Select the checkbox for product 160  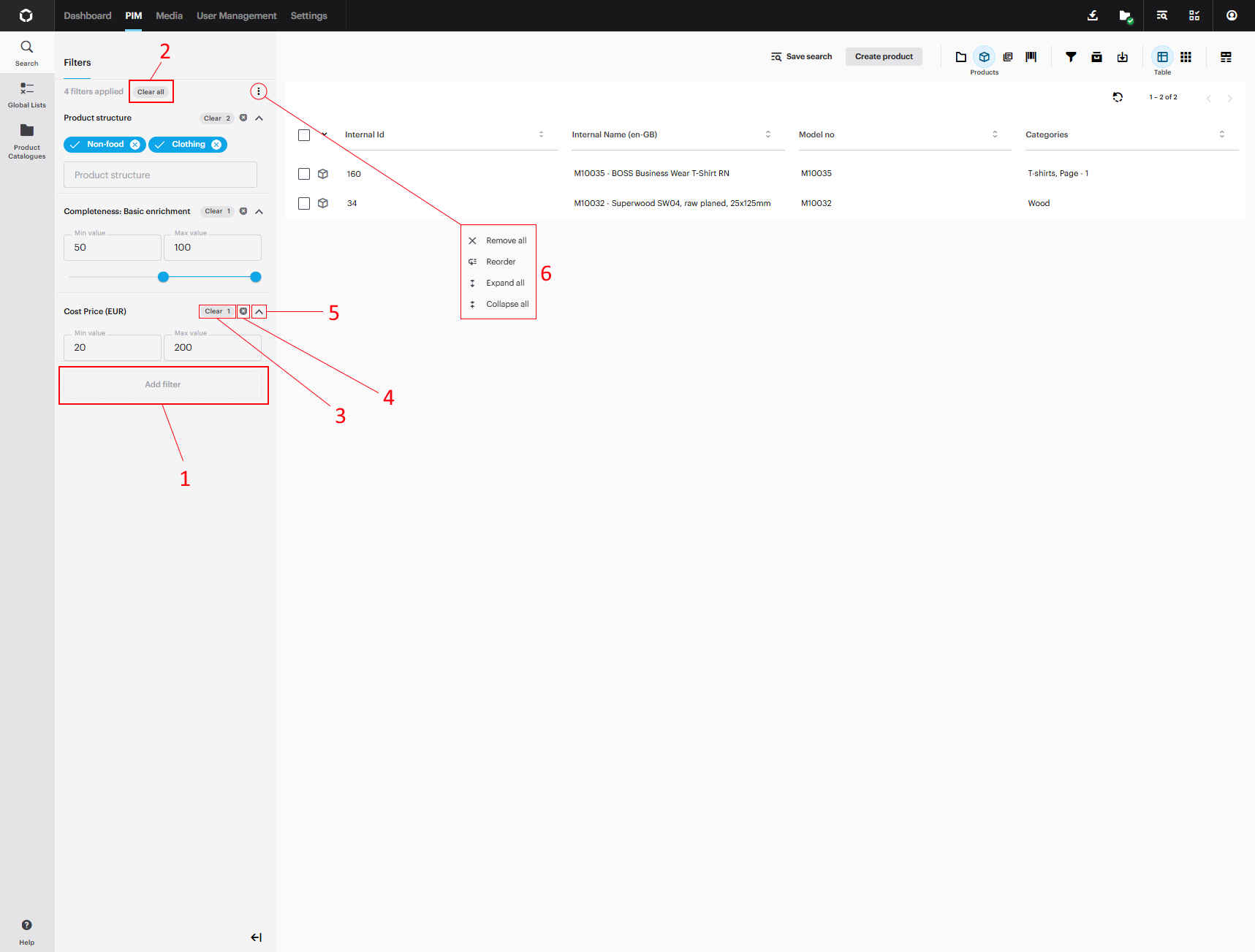click(304, 174)
